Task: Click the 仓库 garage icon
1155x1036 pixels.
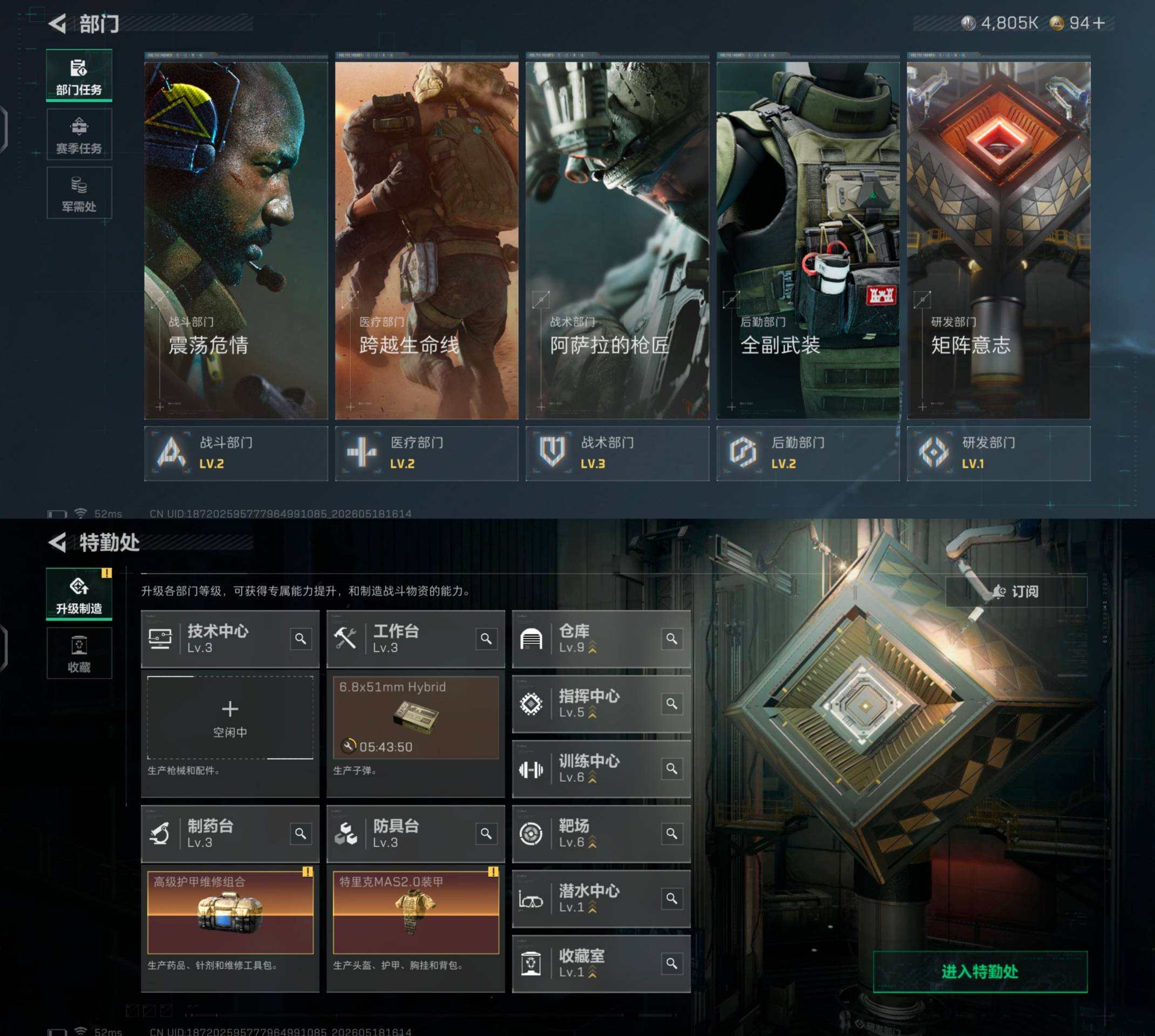Action: pos(531,639)
